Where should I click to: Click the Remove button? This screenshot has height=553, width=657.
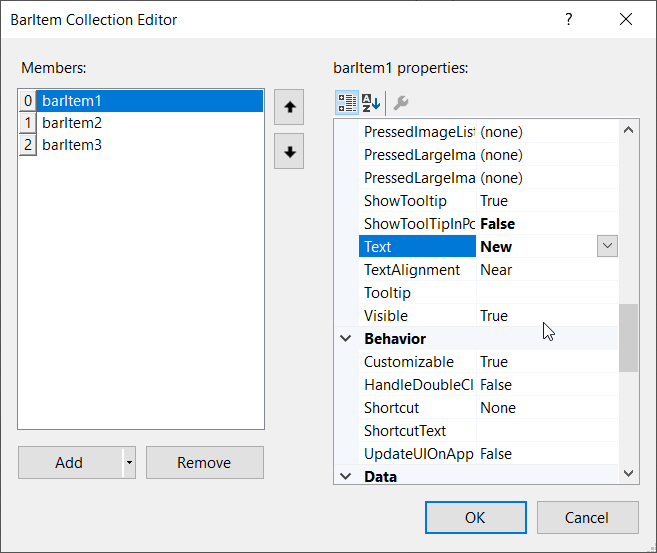pyautogui.click(x=204, y=463)
